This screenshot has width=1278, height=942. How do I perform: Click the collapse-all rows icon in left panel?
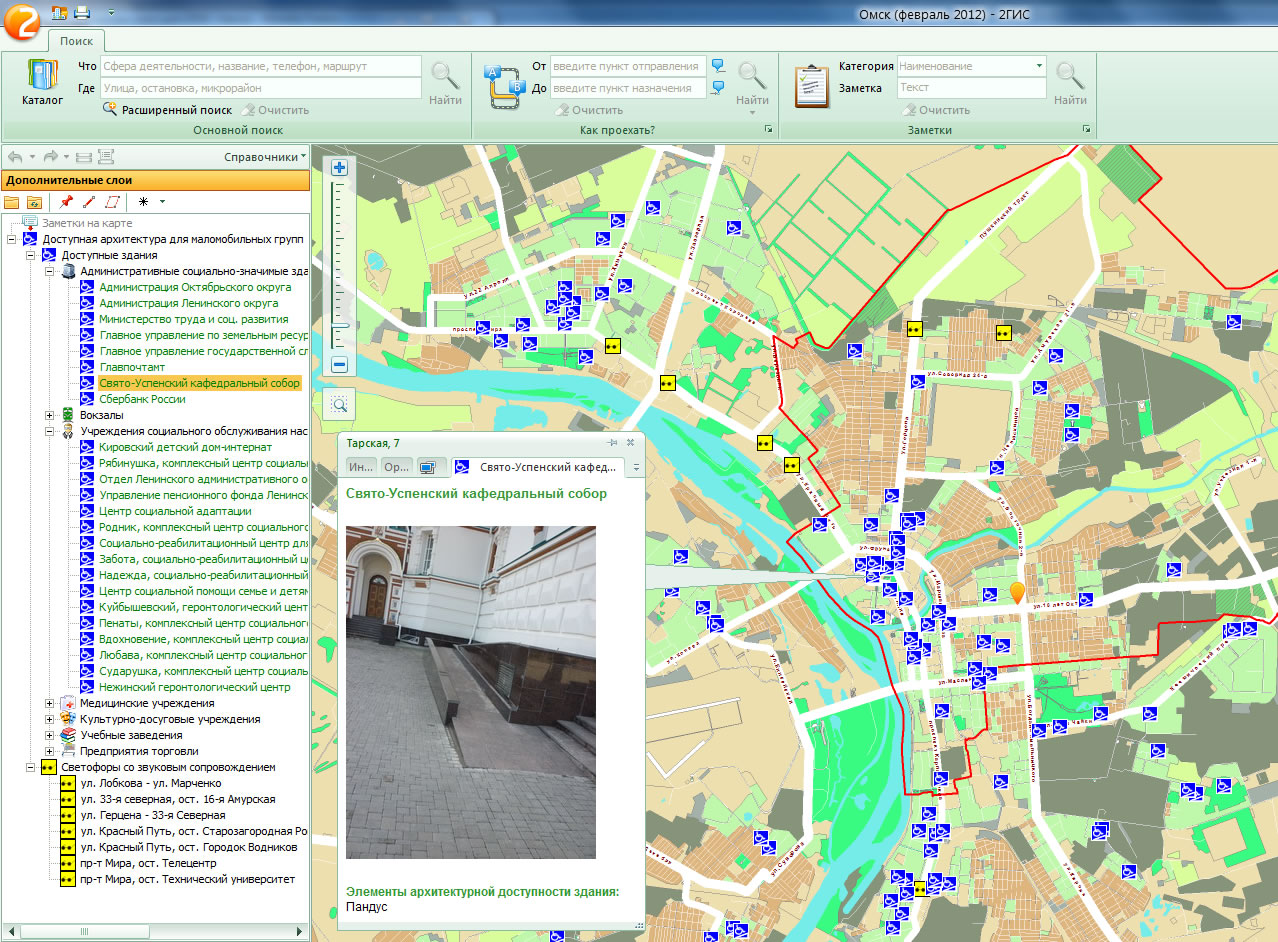click(84, 157)
